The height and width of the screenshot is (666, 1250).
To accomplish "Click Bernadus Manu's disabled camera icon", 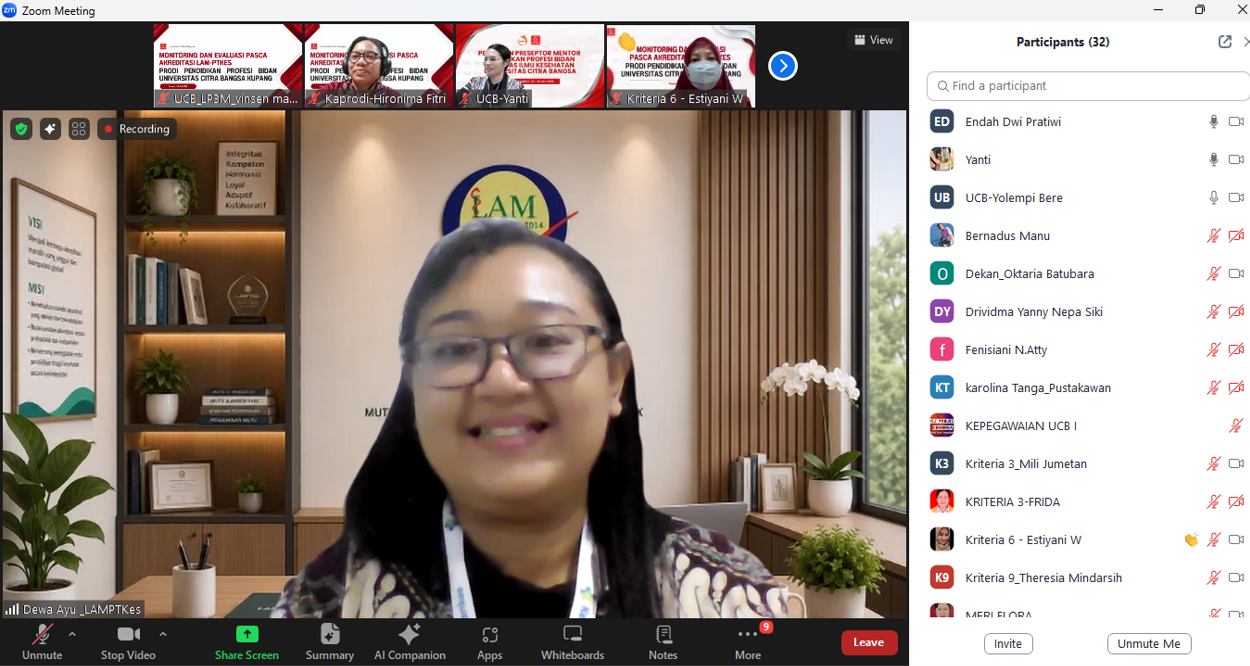I will 1236,236.
